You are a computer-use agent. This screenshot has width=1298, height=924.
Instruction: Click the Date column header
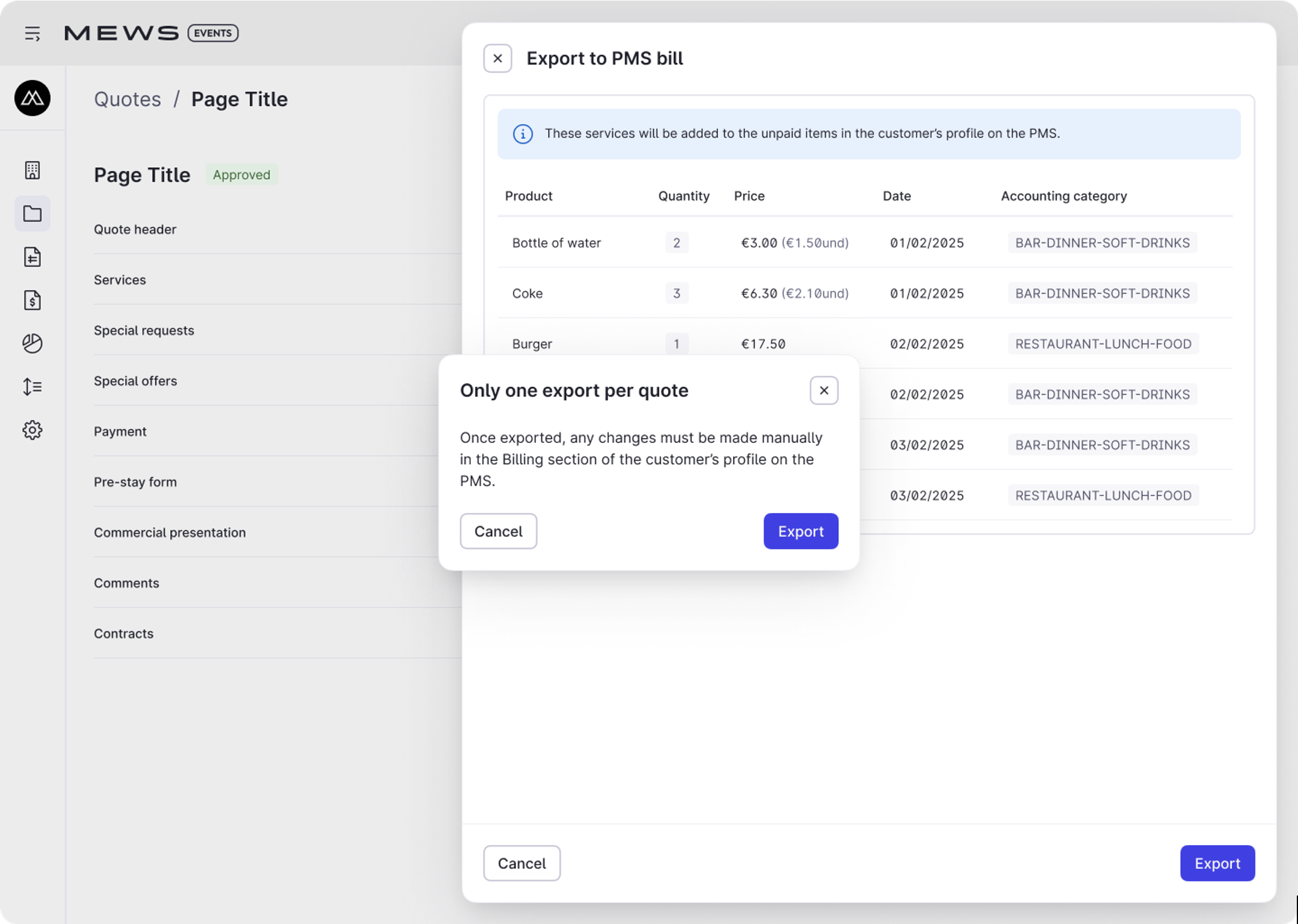896,196
